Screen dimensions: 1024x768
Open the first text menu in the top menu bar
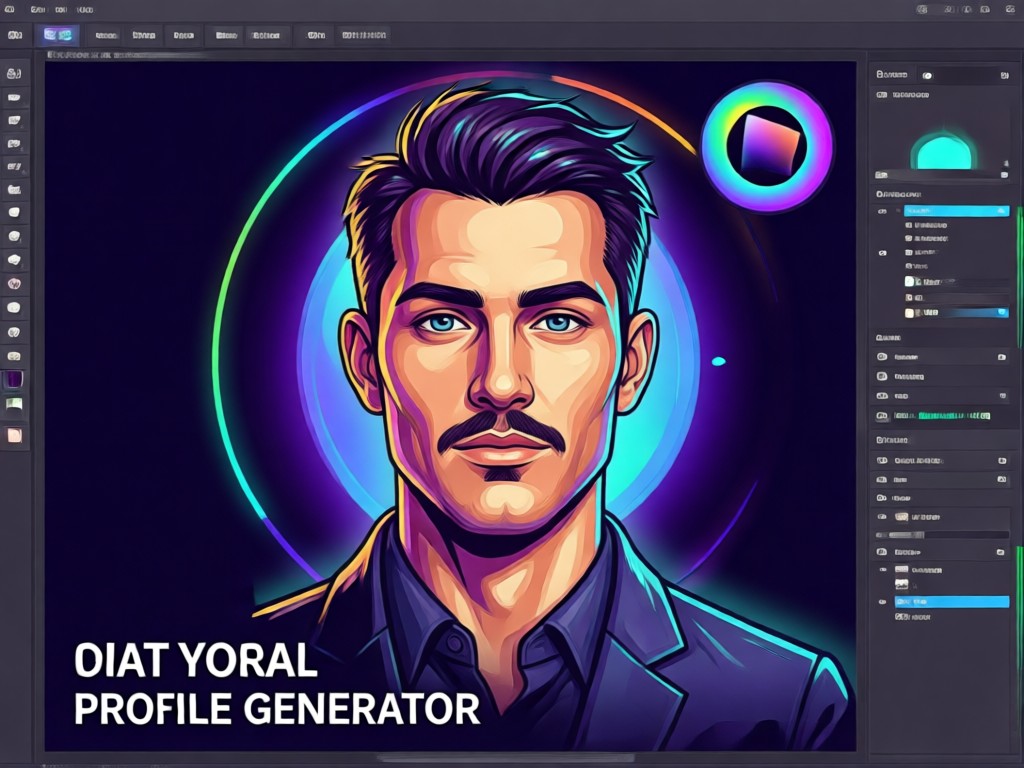coord(38,10)
